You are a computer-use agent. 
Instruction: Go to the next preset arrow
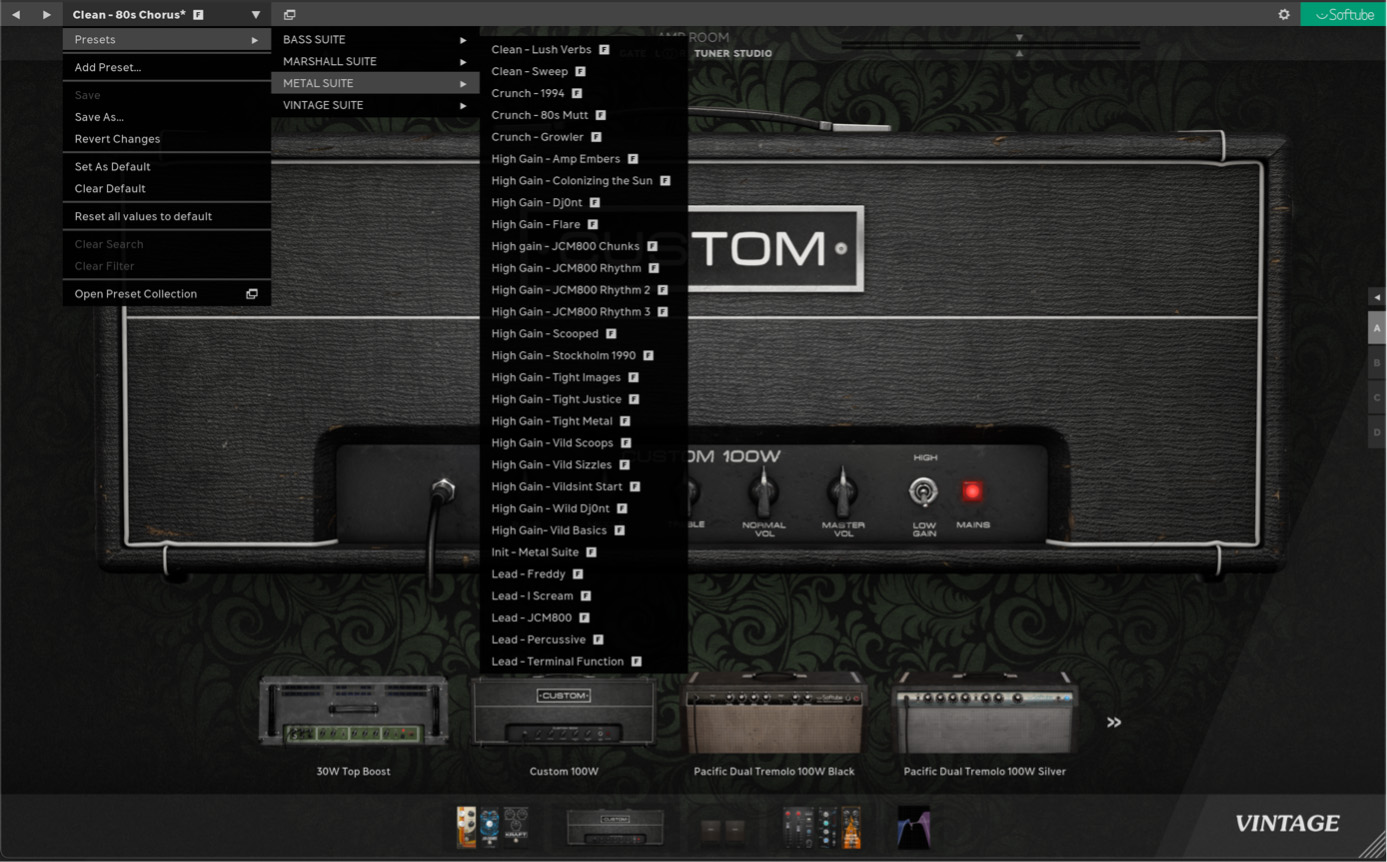pyautogui.click(x=46, y=14)
